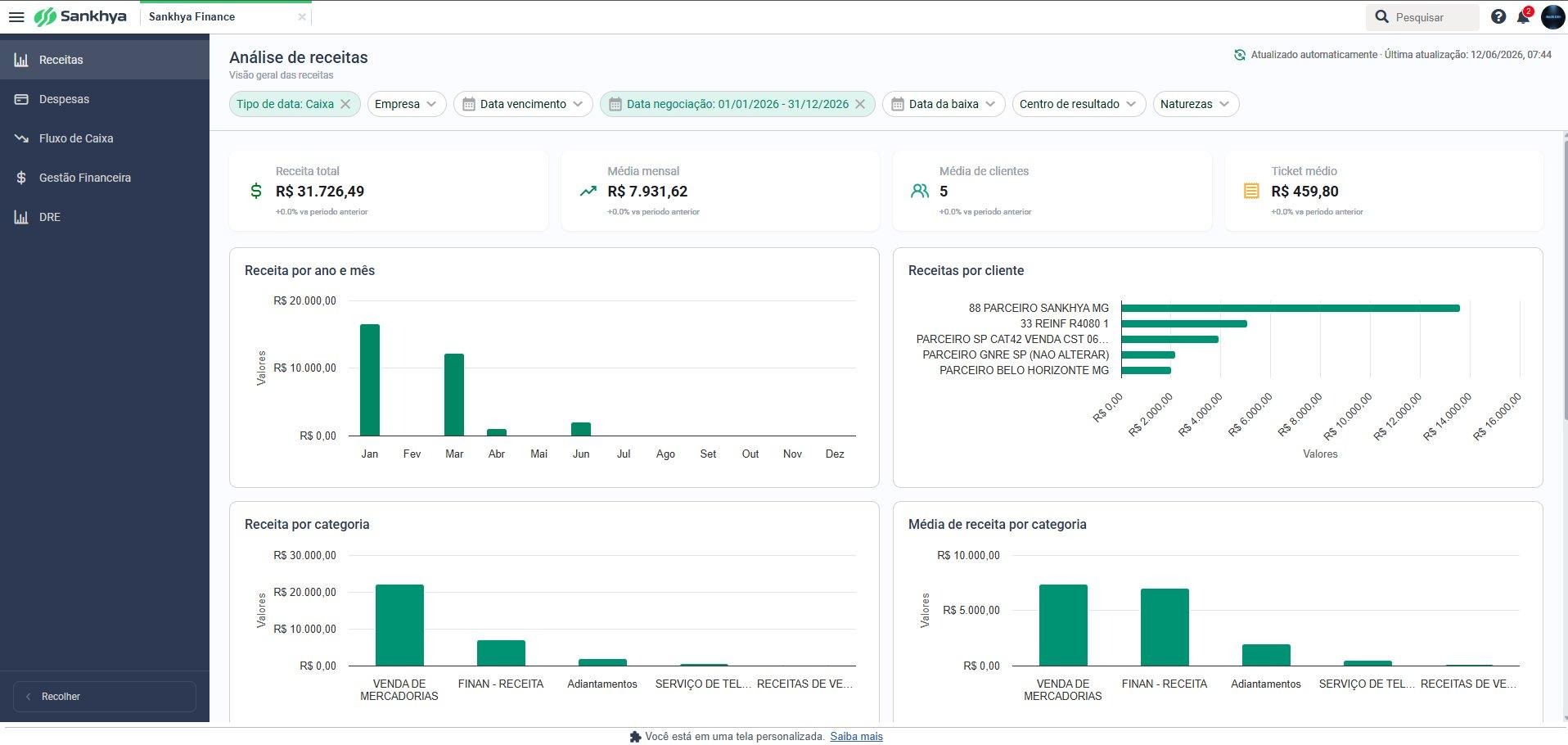1568x745 pixels.
Task: Open DRE in the sidebar
Action: [x=105, y=217]
